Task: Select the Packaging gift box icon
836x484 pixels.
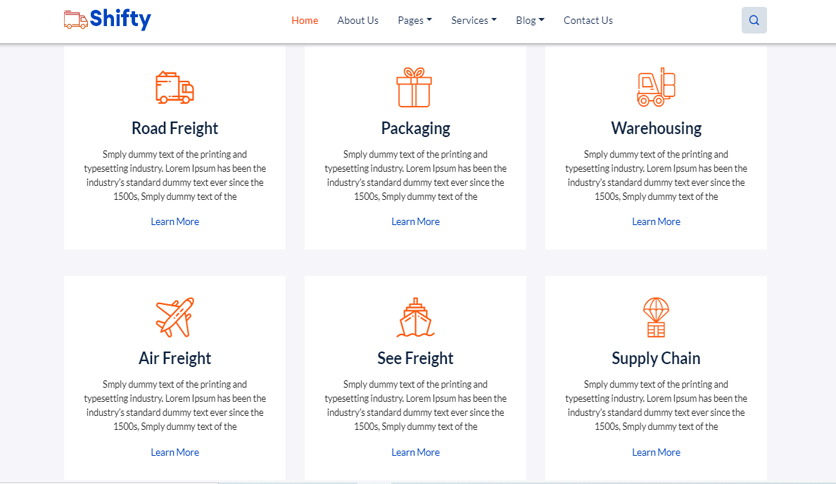Action: pyautogui.click(x=414, y=87)
